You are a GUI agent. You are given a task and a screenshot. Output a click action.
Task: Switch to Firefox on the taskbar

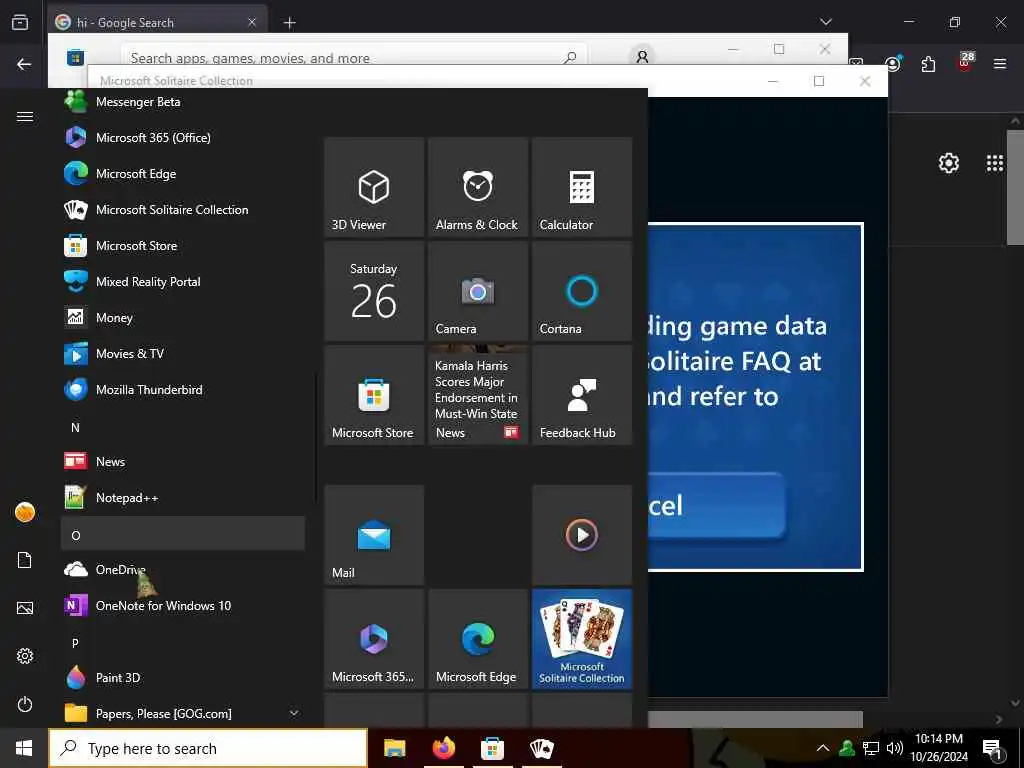(x=443, y=748)
